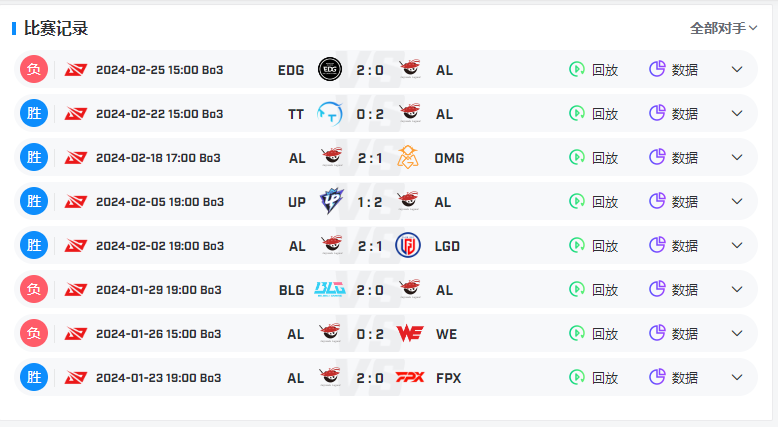The height and width of the screenshot is (427, 778).
Task: Open 回放 replay for AL vs LGD
Action: point(593,245)
